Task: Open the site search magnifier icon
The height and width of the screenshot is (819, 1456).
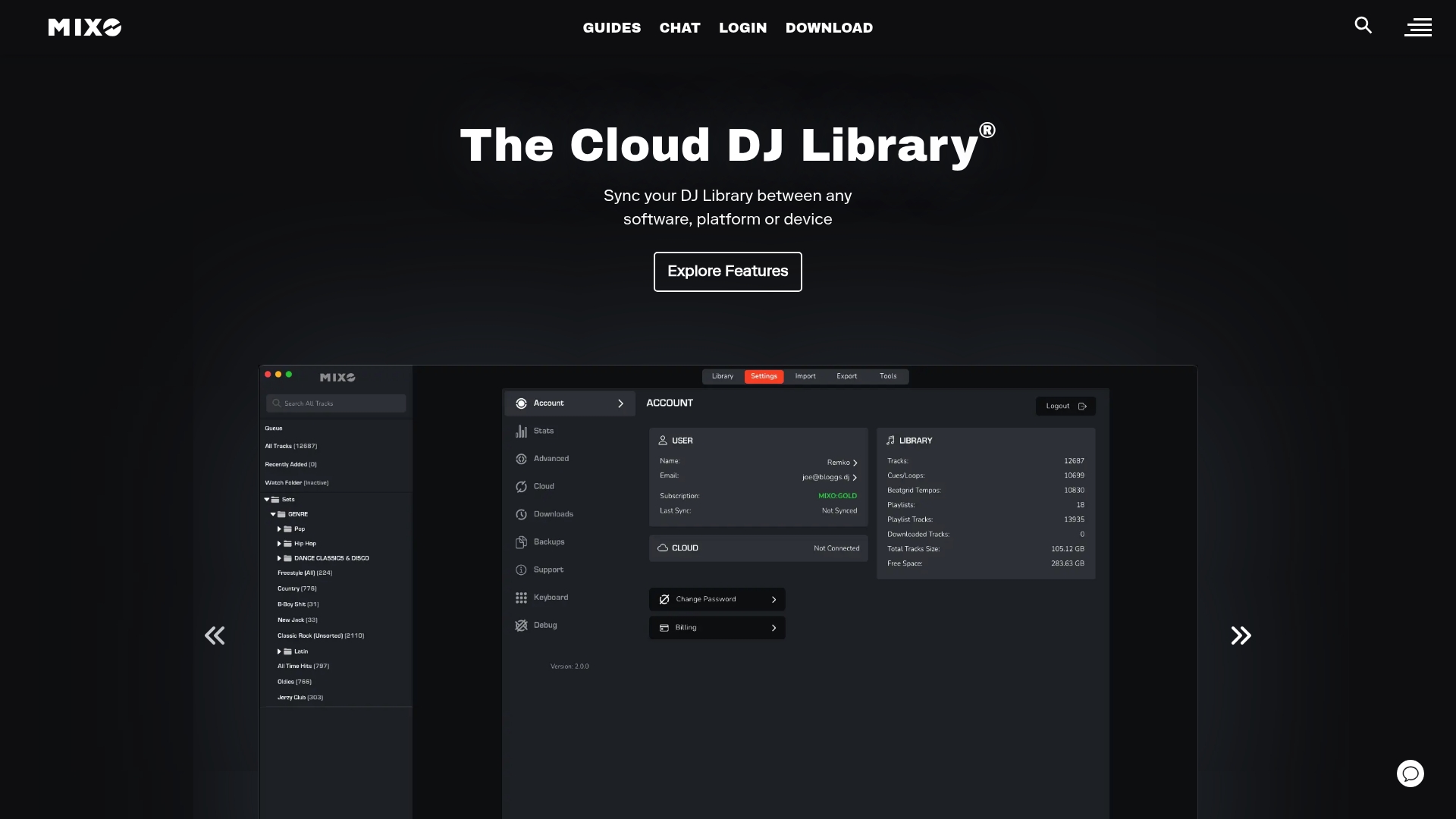Action: pyautogui.click(x=1363, y=26)
